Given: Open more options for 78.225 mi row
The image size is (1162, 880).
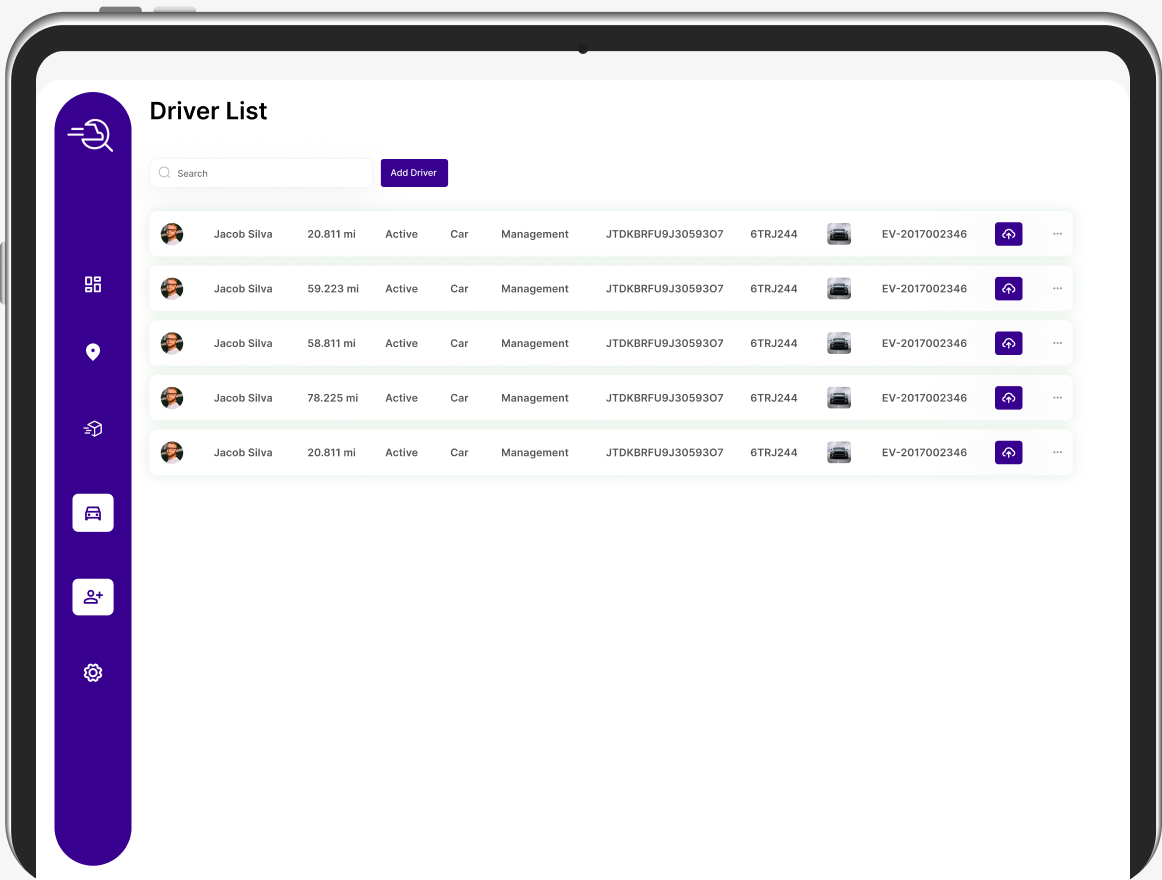Looking at the screenshot, I should click(x=1058, y=398).
